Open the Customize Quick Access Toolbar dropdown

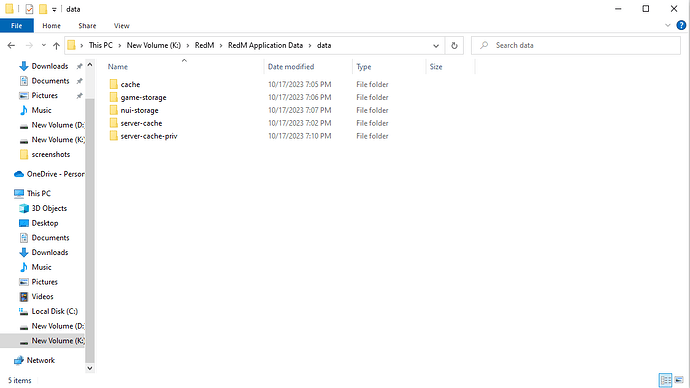[x=54, y=9]
